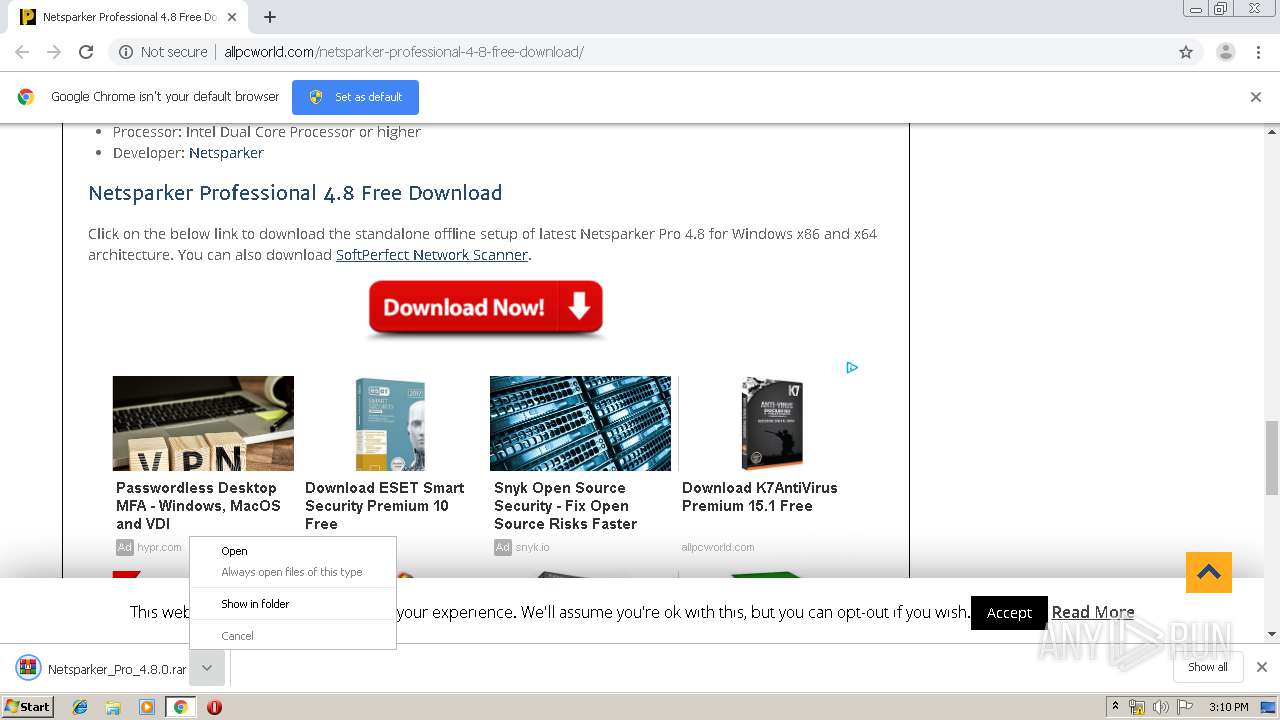Launch Internet Explorer from the taskbar
The height and width of the screenshot is (720, 1280).
point(80,707)
